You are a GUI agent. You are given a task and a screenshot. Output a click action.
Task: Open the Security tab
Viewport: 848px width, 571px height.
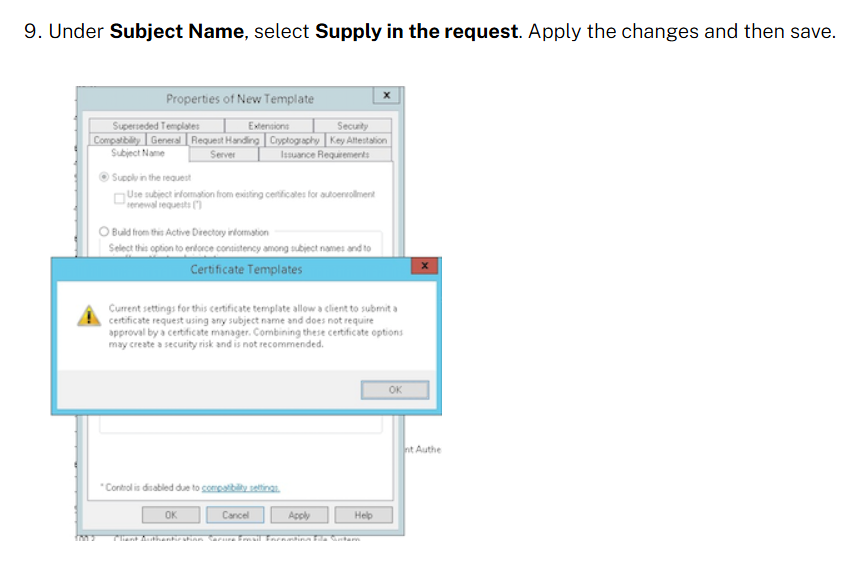coord(352,126)
